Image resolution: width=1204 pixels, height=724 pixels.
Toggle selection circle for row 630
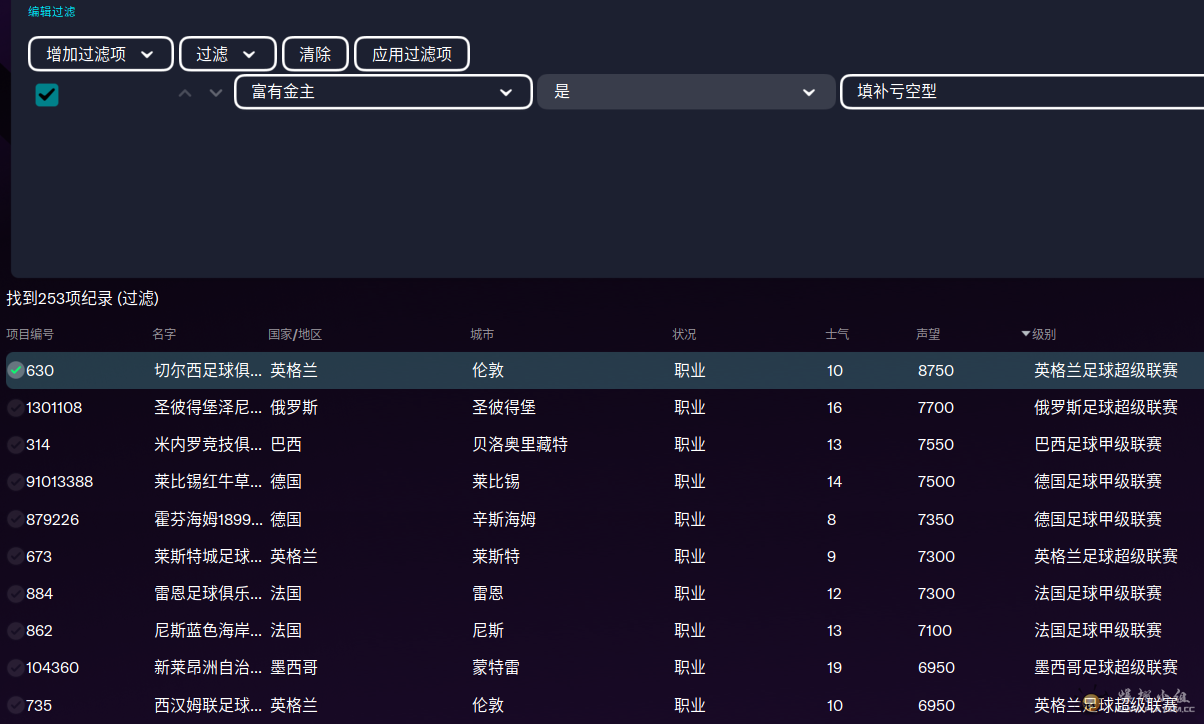tap(16, 371)
